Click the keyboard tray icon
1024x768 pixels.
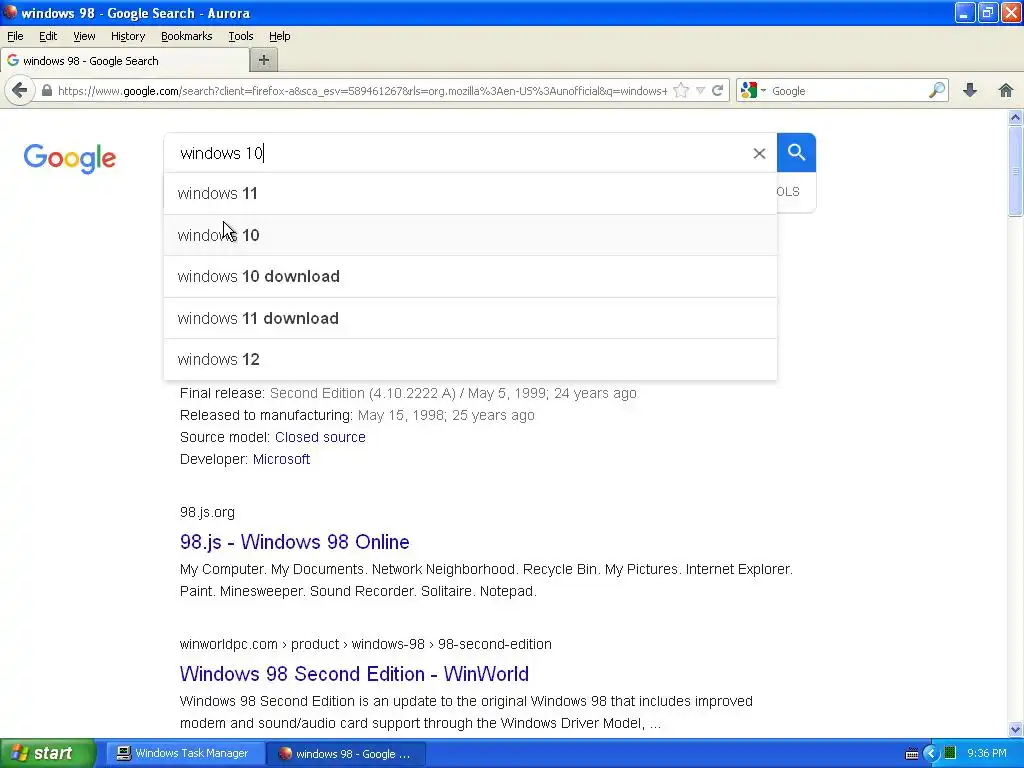point(912,754)
